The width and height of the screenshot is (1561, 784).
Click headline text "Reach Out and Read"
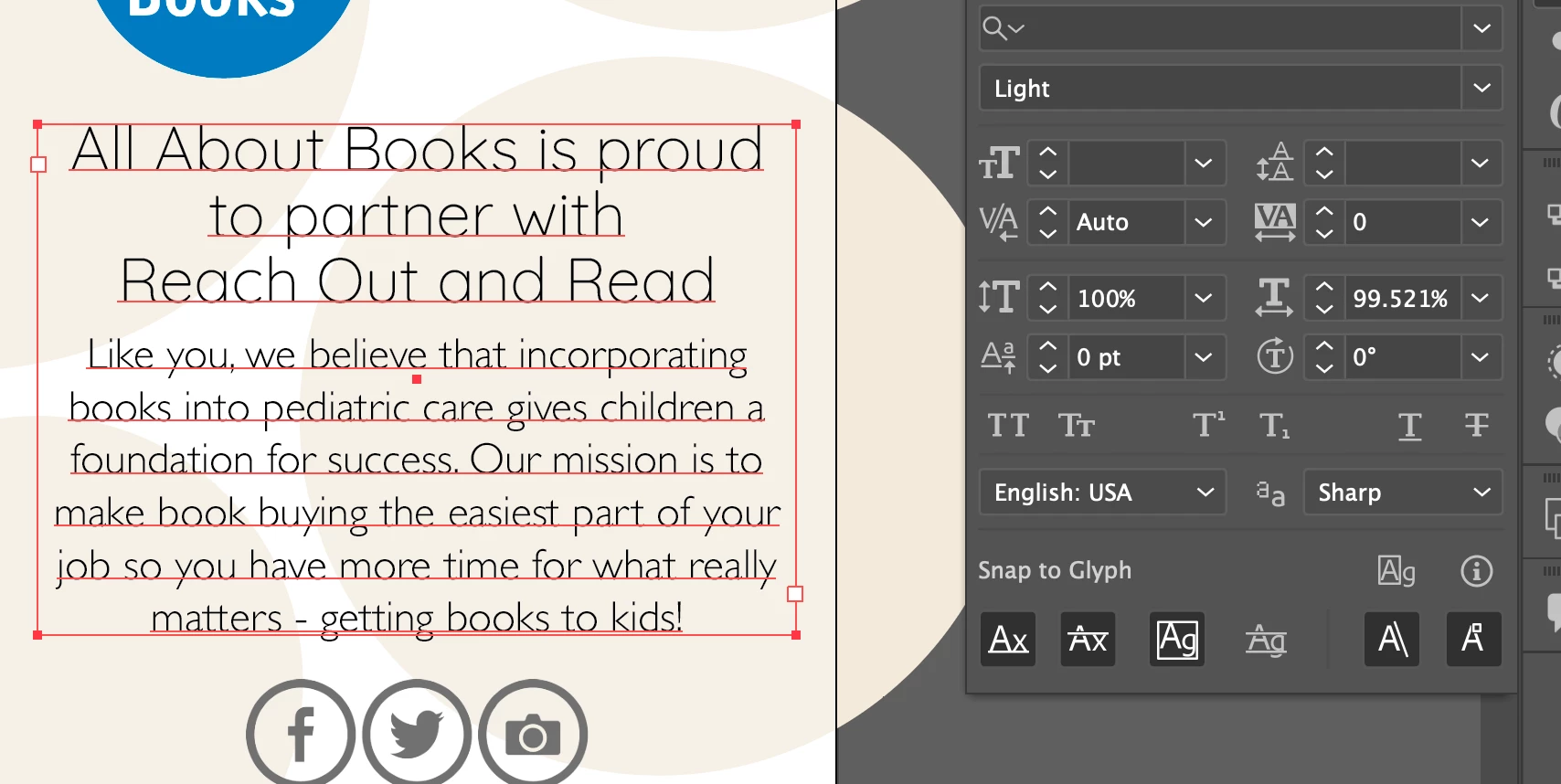pyautogui.click(x=418, y=281)
